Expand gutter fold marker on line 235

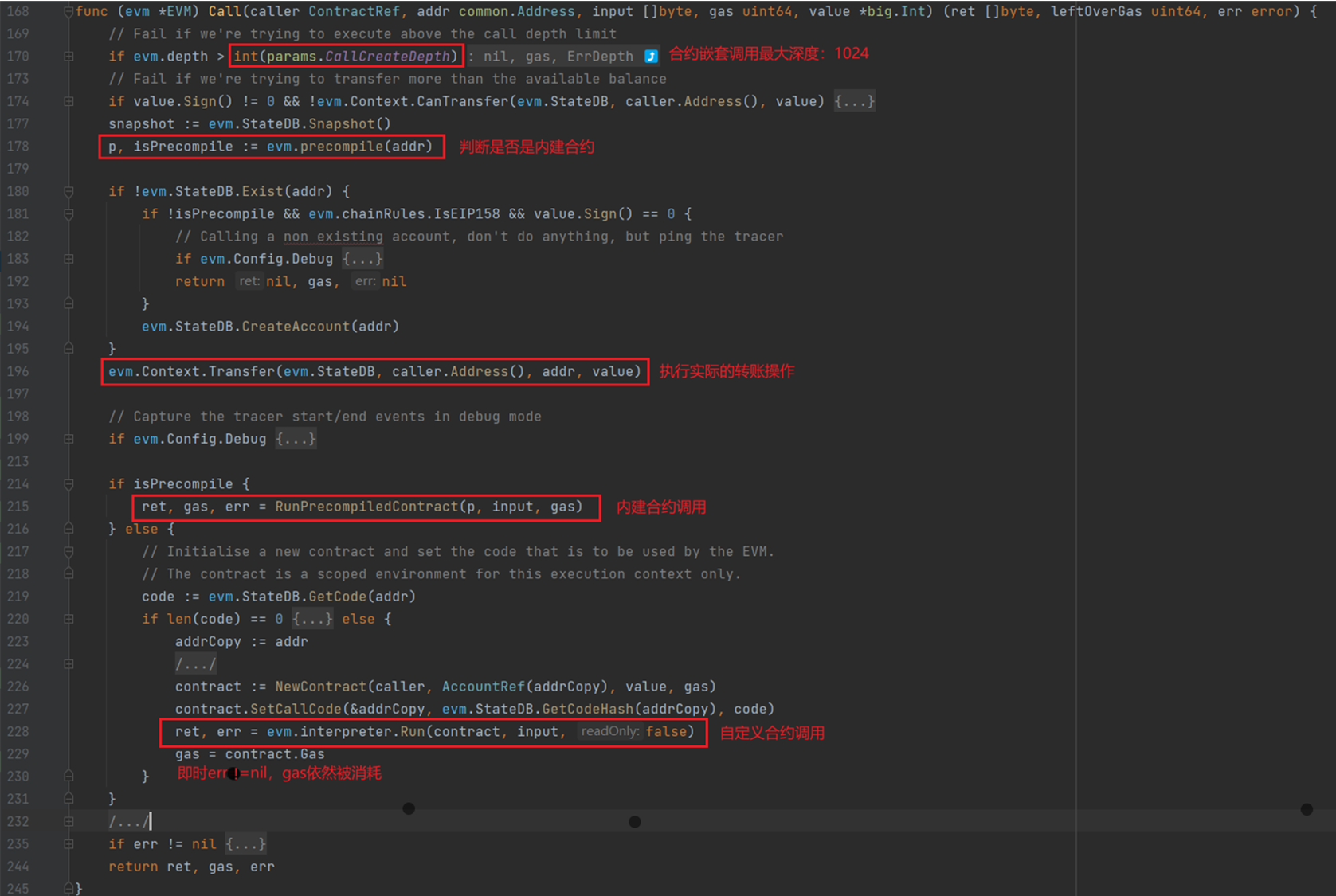[x=69, y=843]
